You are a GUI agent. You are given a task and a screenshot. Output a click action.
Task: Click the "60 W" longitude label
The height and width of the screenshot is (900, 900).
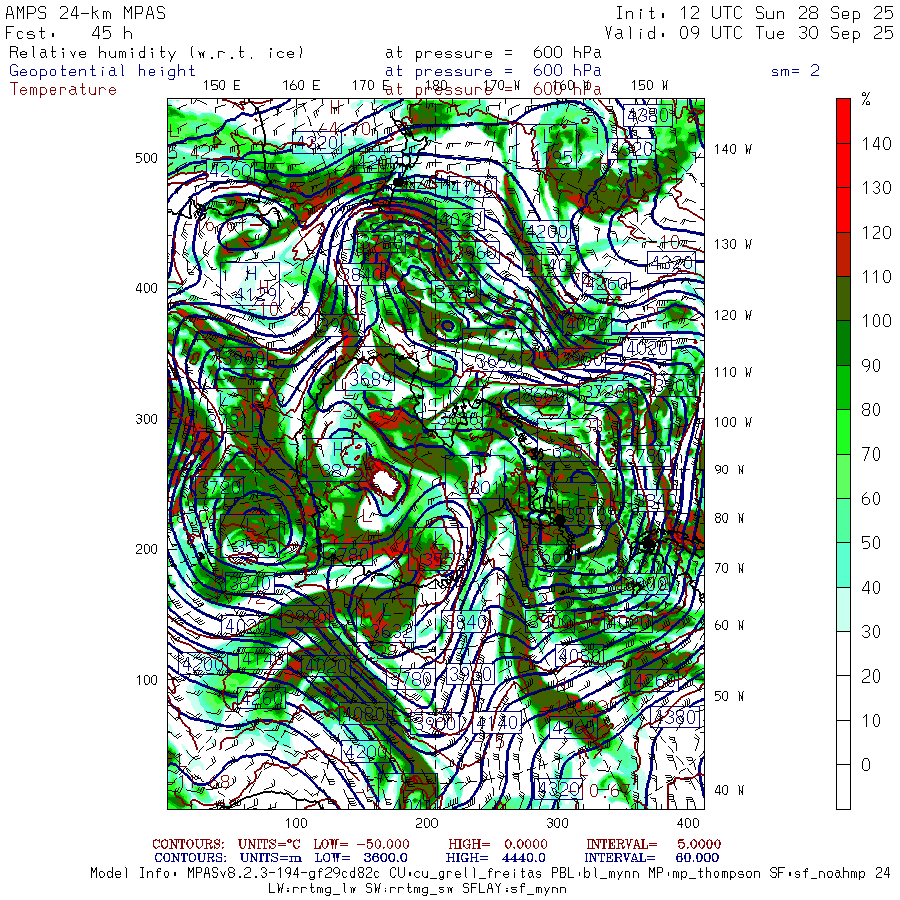tap(729, 625)
